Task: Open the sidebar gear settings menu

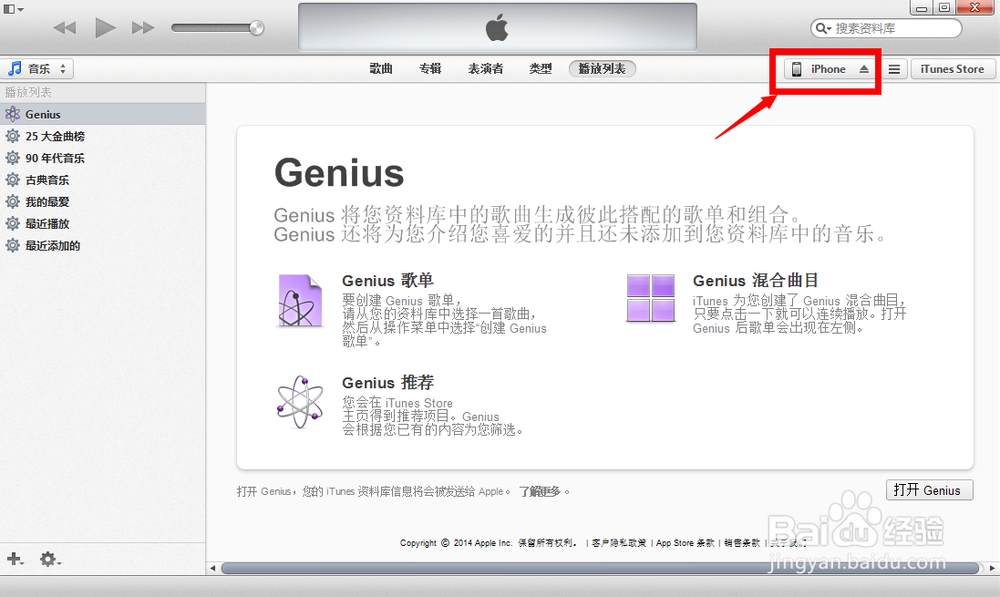Action: tap(50, 559)
